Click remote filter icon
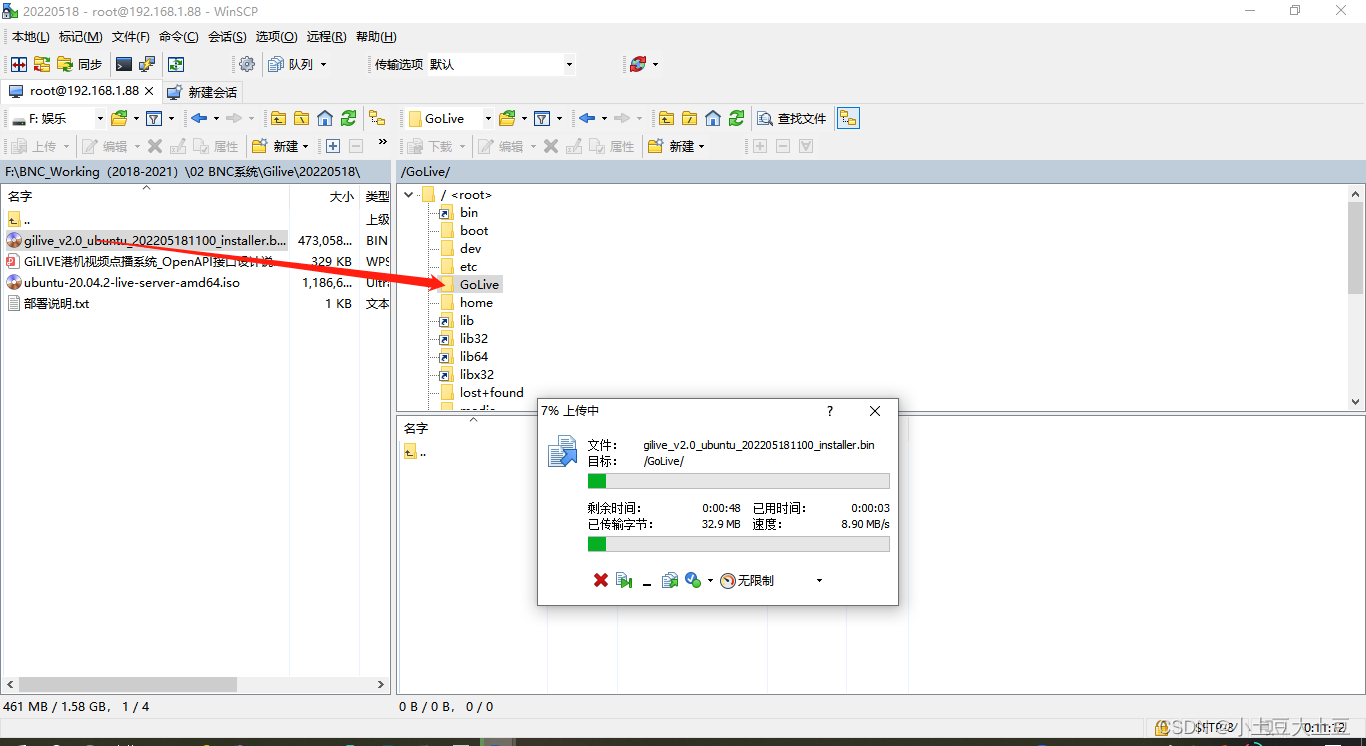The image size is (1366, 746). [x=541, y=118]
